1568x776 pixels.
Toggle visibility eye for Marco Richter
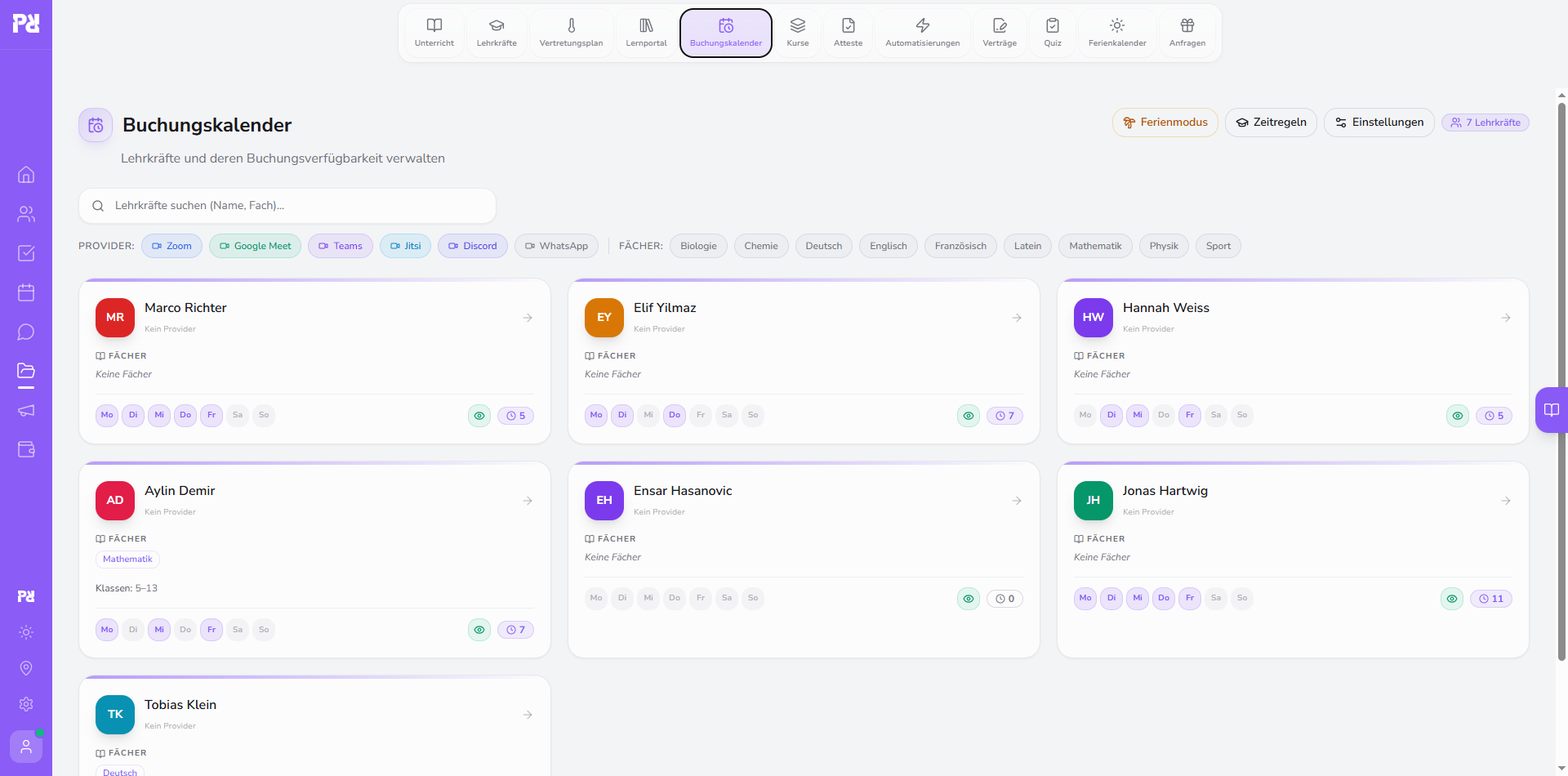pos(479,416)
